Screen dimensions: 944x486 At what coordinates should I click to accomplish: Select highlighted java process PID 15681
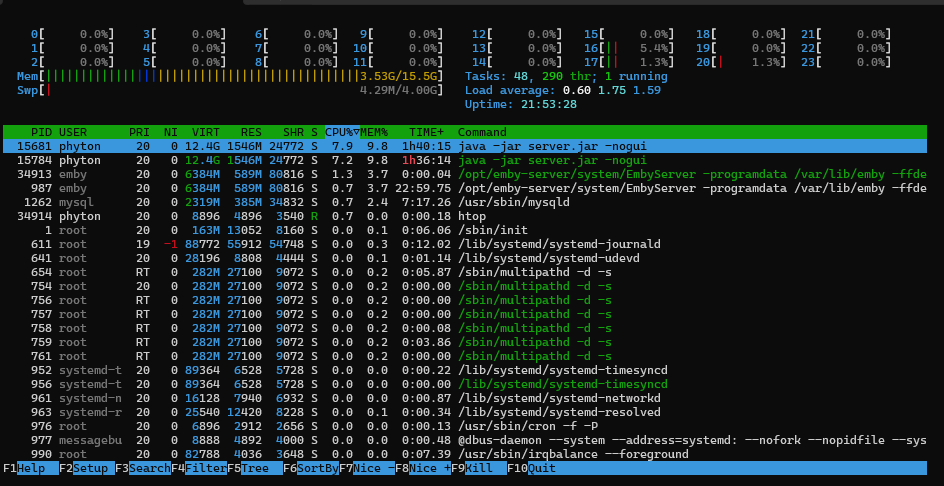tap(465, 146)
